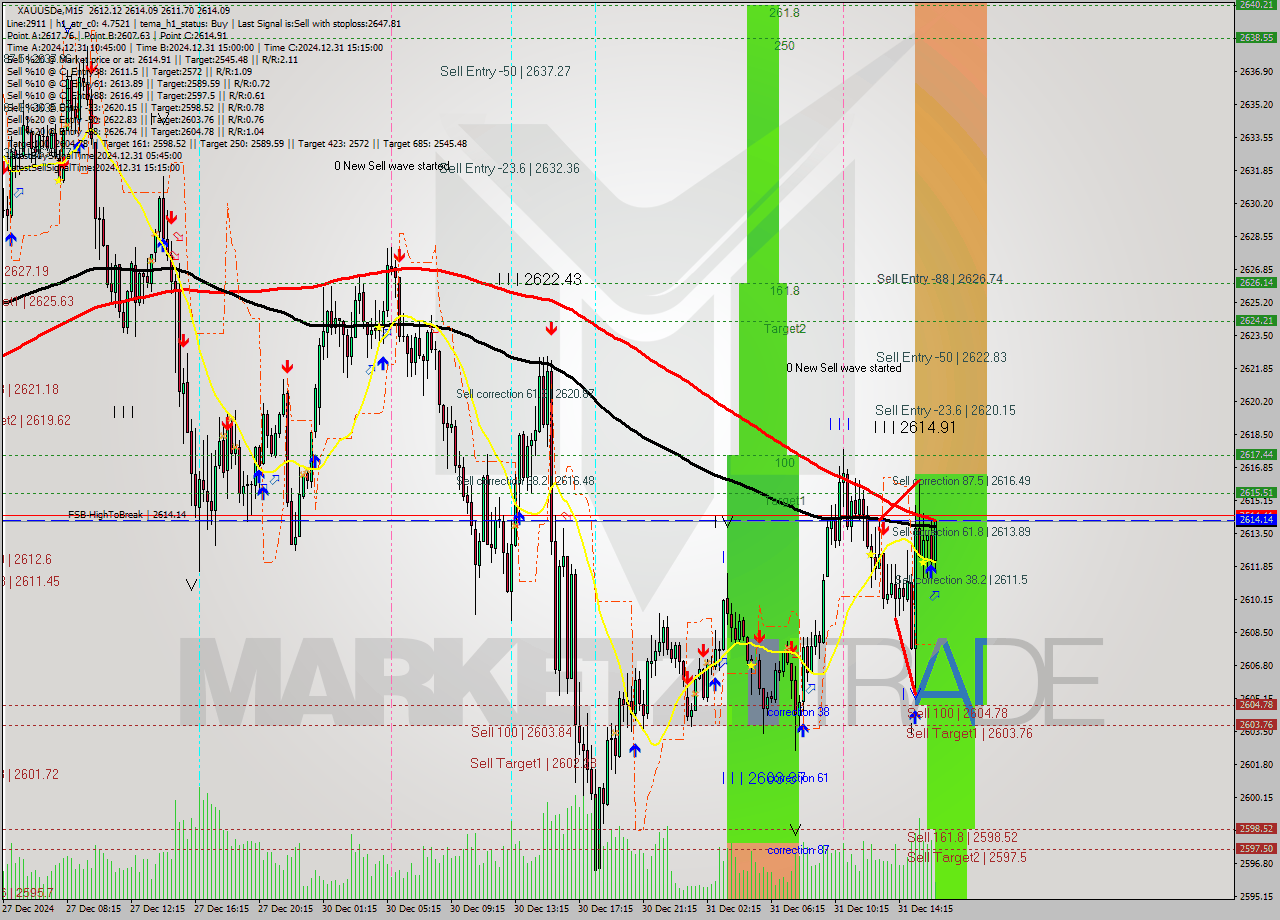Click the left-edge '2625.63' level label
The image size is (1280, 920).
click(x=39, y=301)
